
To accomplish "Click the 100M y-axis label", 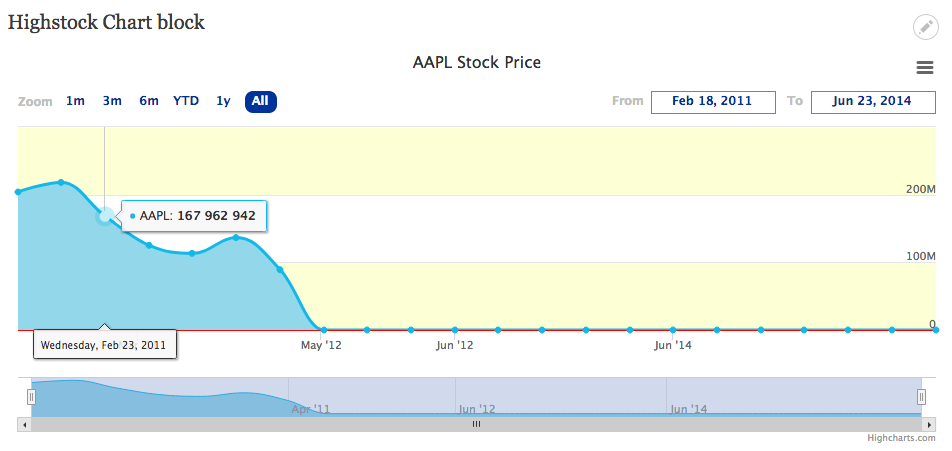I will (x=920, y=256).
